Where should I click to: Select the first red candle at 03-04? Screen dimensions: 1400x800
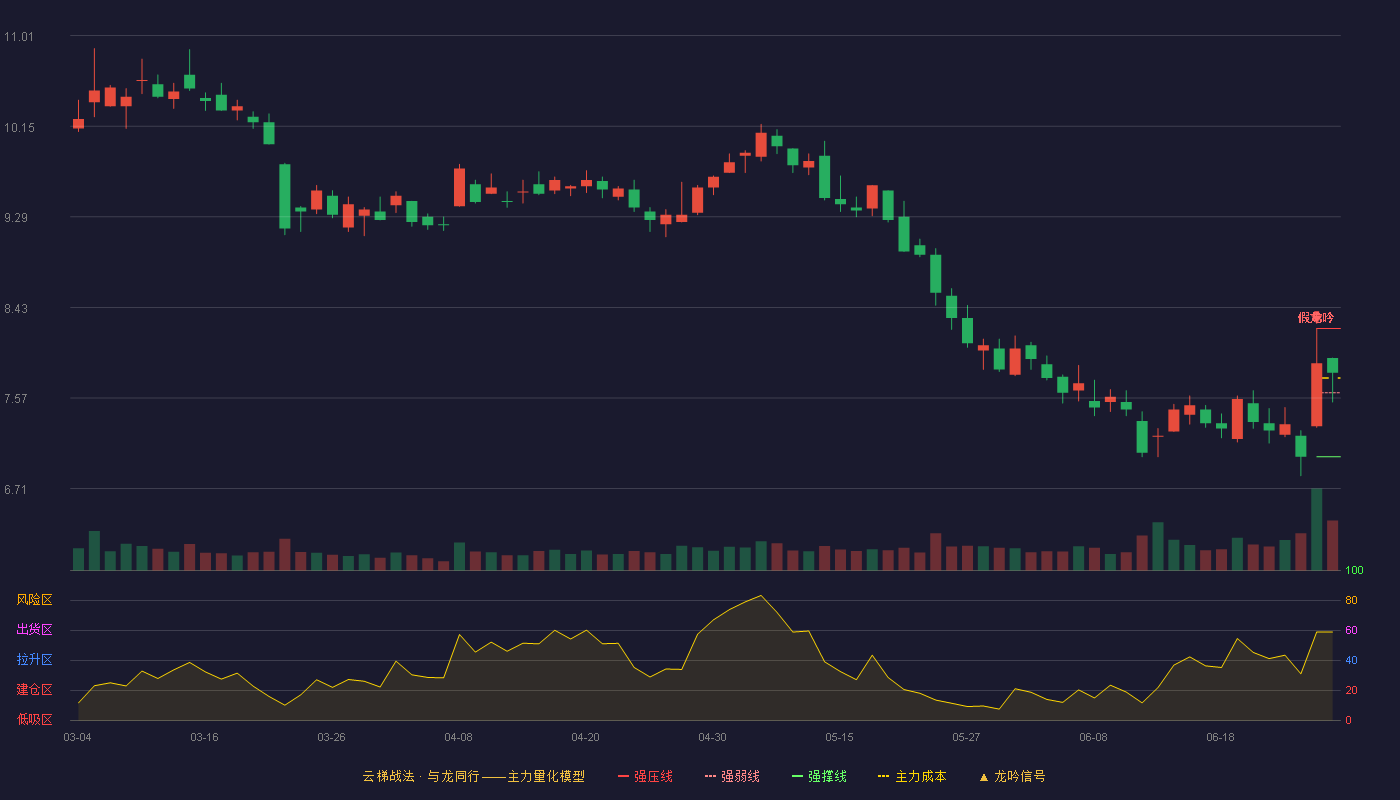(x=78, y=124)
